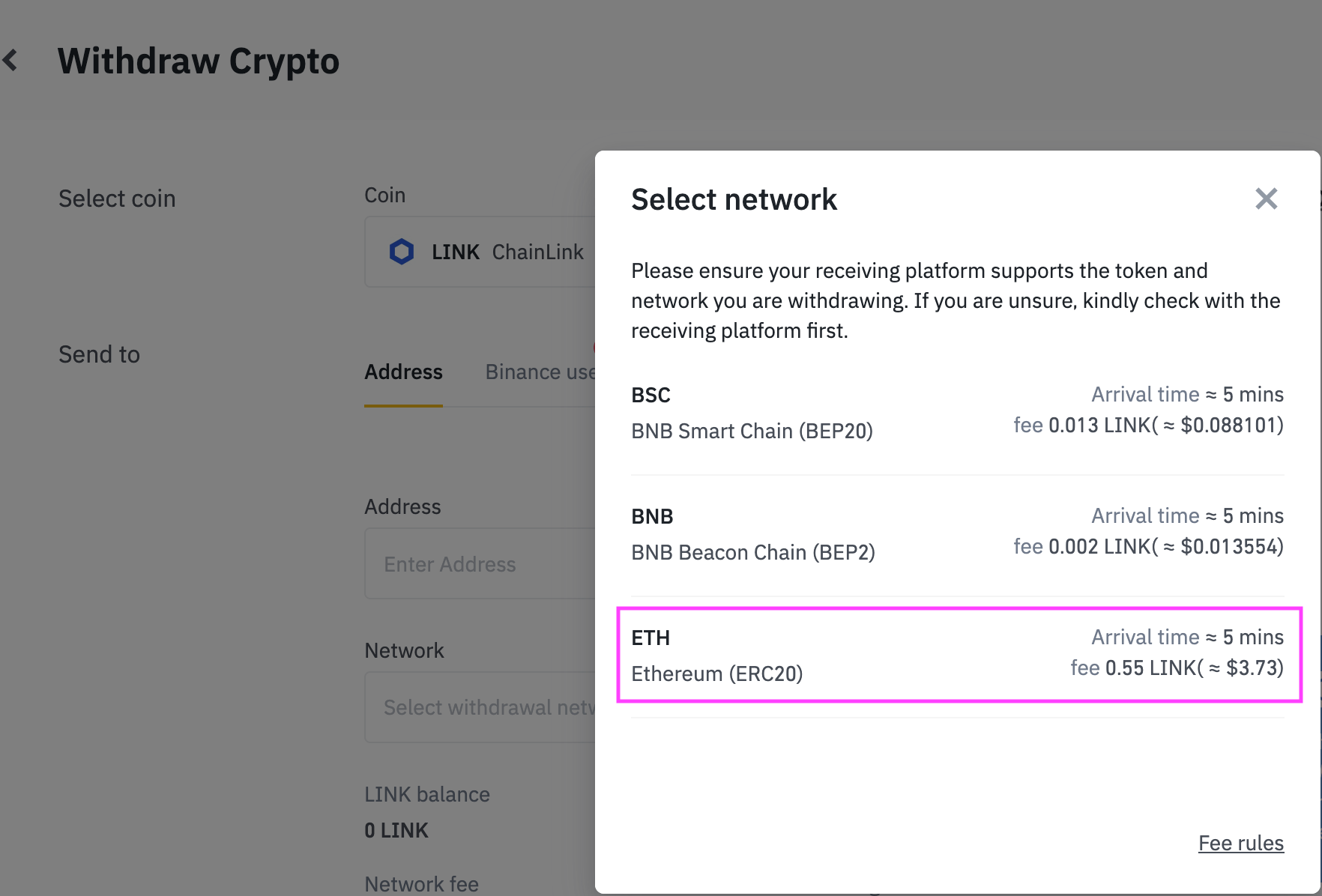Close the Select network dialog
This screenshot has width=1322, height=896.
coord(1266,199)
